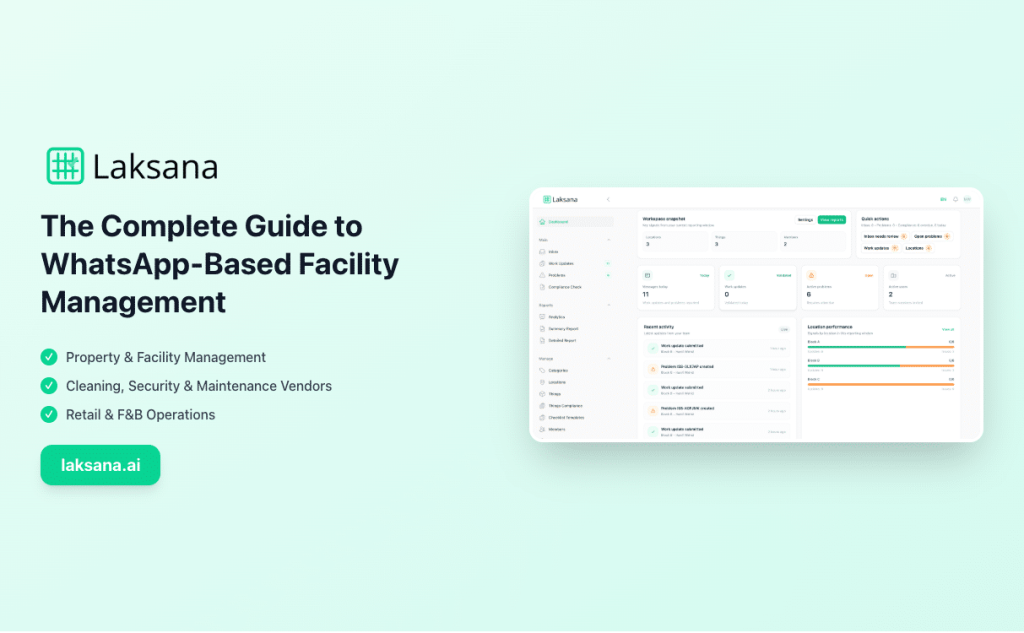Click the checkmark beside Cleaning, Security & Maintenance Vendors
This screenshot has width=1024, height=633.
tap(48, 386)
